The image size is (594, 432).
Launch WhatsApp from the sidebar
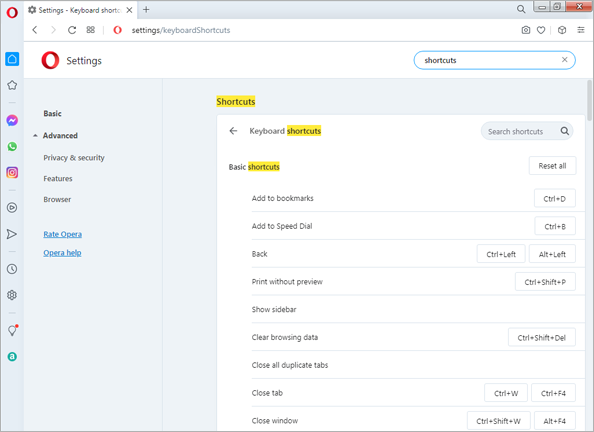pos(12,147)
